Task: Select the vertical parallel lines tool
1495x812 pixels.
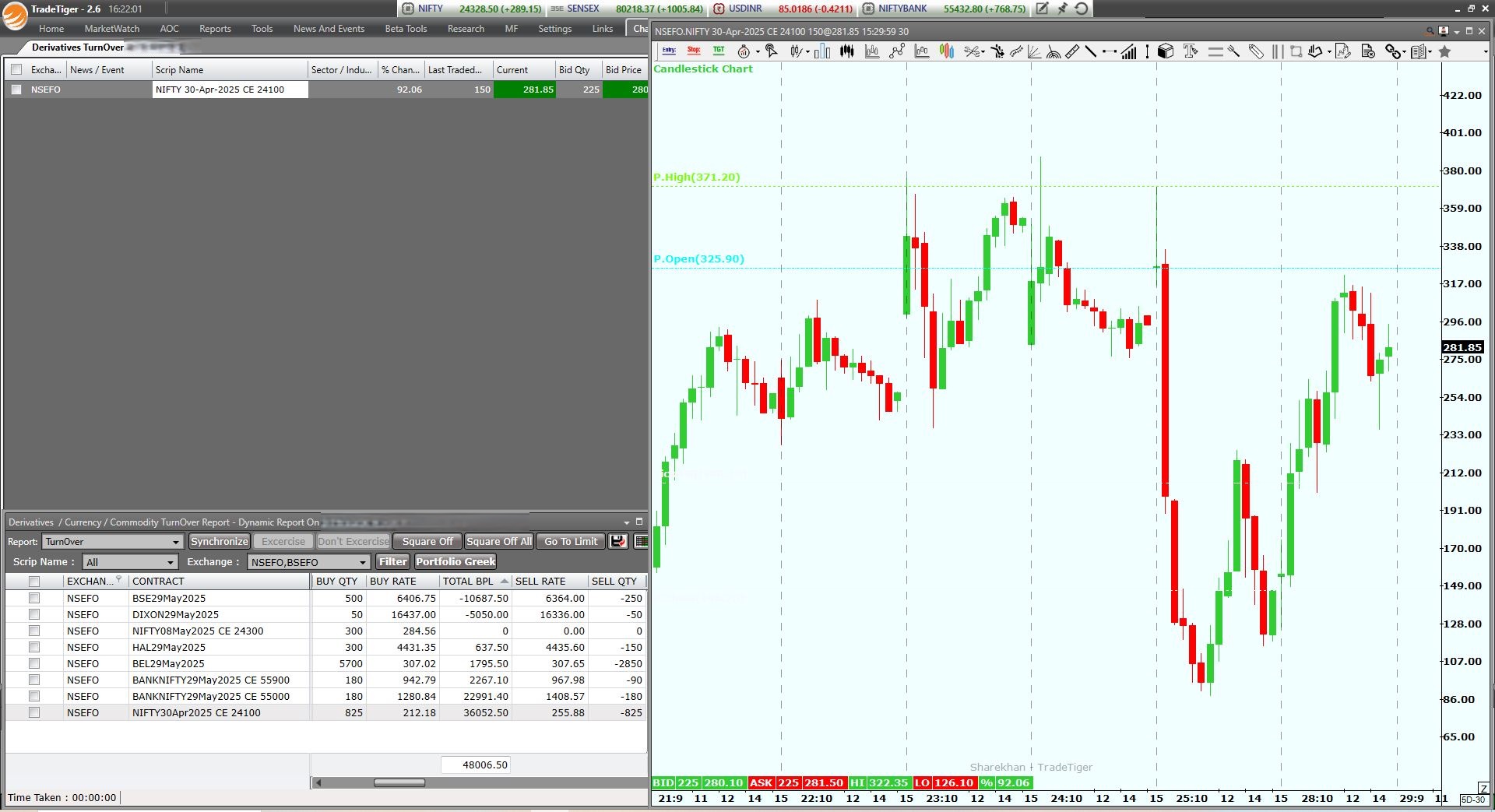Action: pyautogui.click(x=1278, y=51)
